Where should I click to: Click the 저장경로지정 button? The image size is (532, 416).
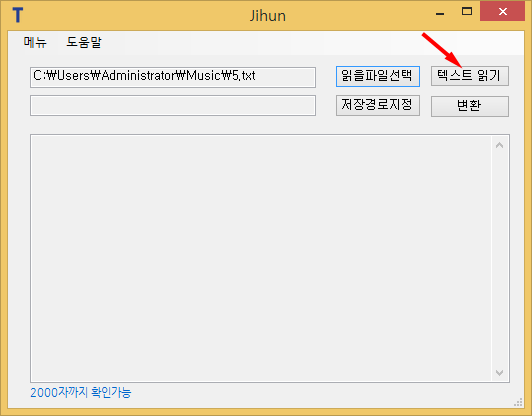(x=378, y=106)
